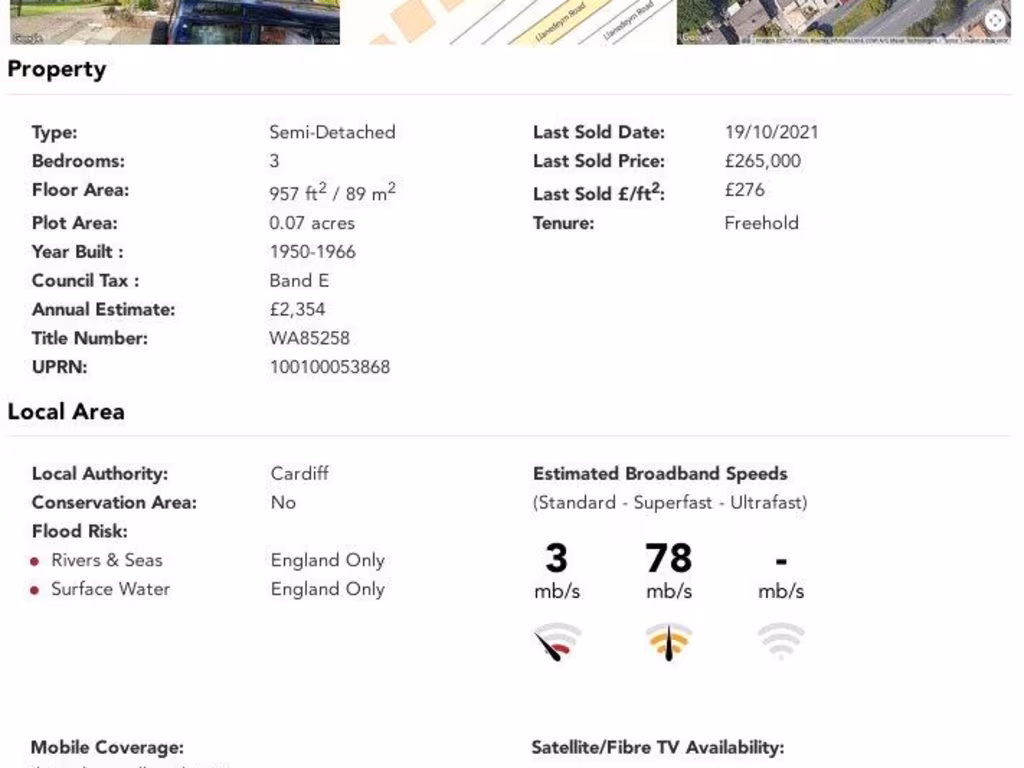Click the Cardiff local authority value
This screenshot has width=1024, height=768.
point(299,473)
